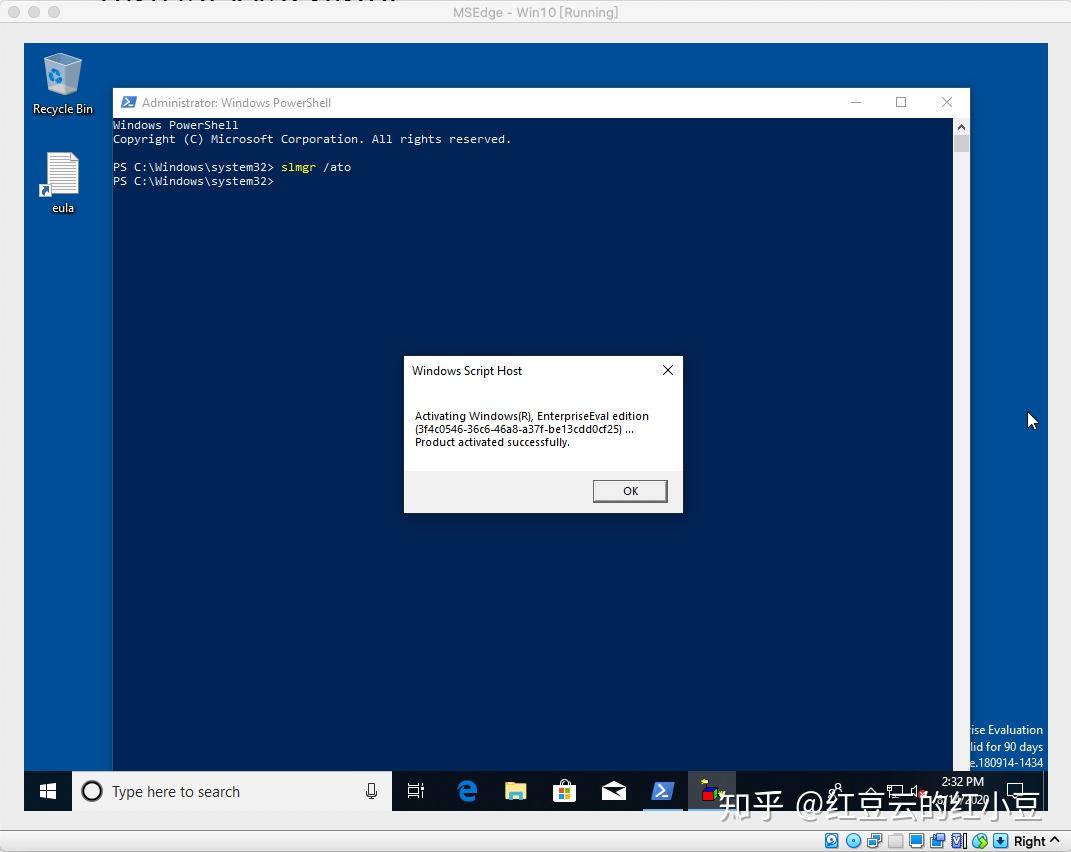Open the Microsoft Store icon
1071x852 pixels.
click(564, 791)
